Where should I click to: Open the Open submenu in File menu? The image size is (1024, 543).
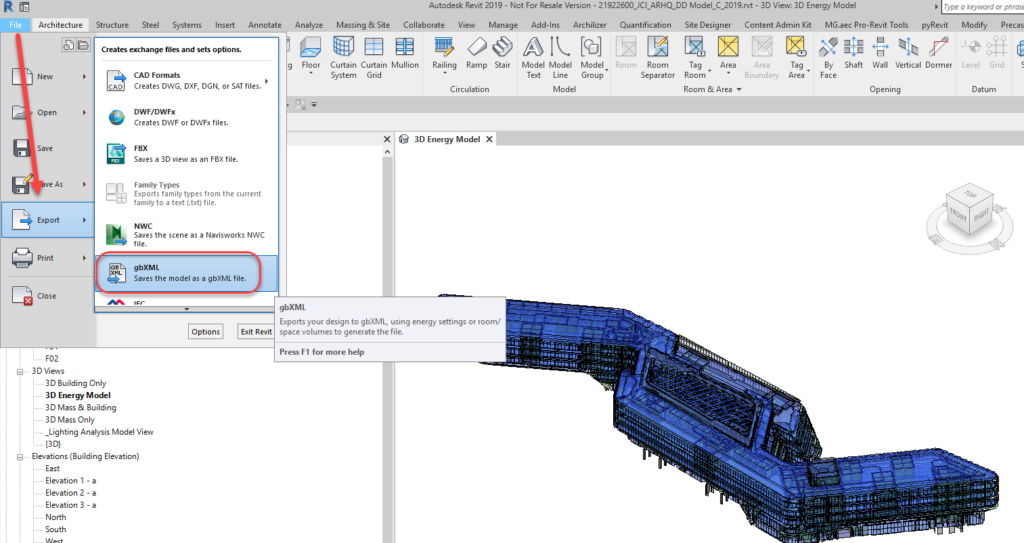(x=49, y=112)
